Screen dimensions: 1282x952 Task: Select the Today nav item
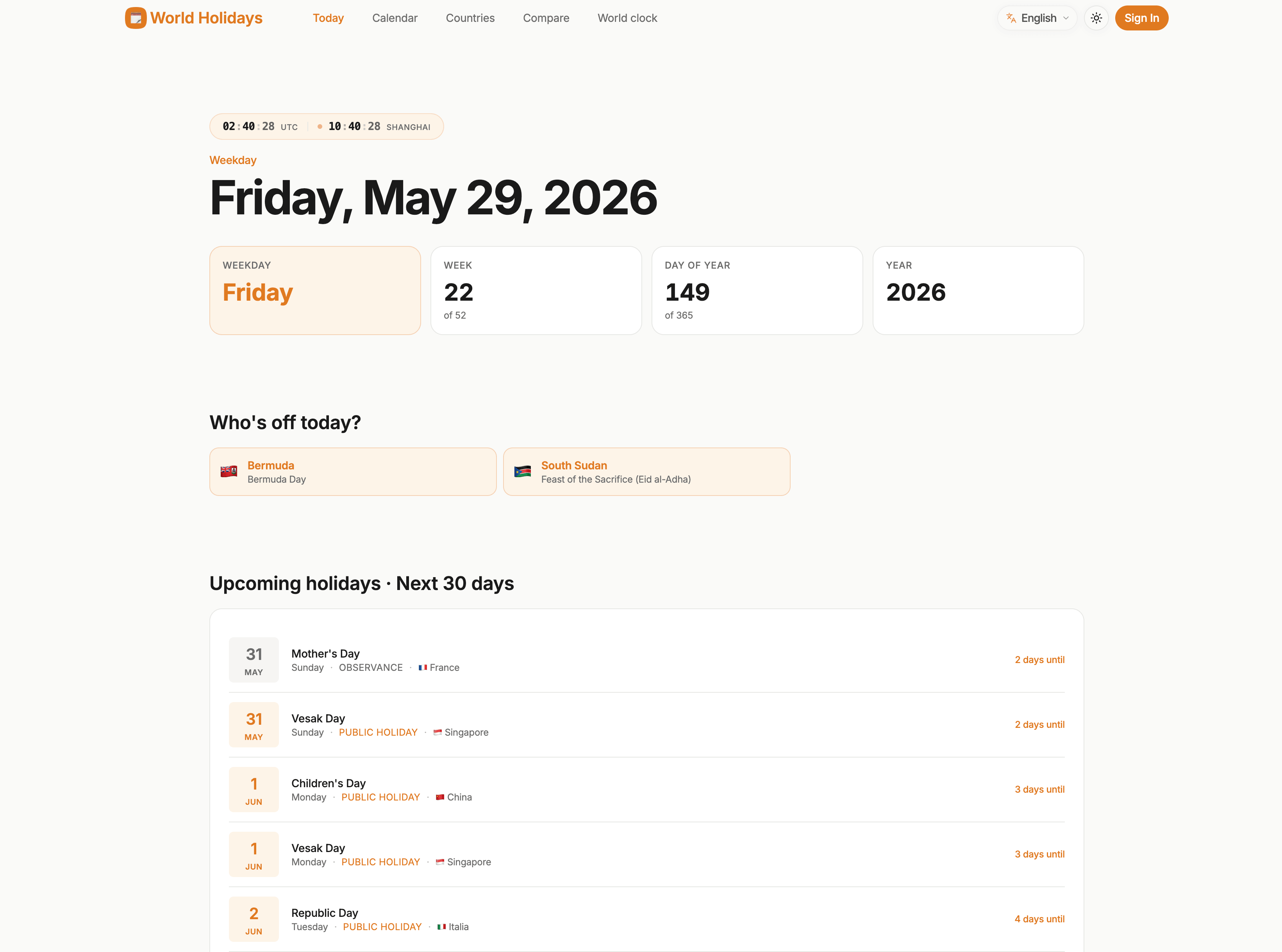(x=328, y=18)
